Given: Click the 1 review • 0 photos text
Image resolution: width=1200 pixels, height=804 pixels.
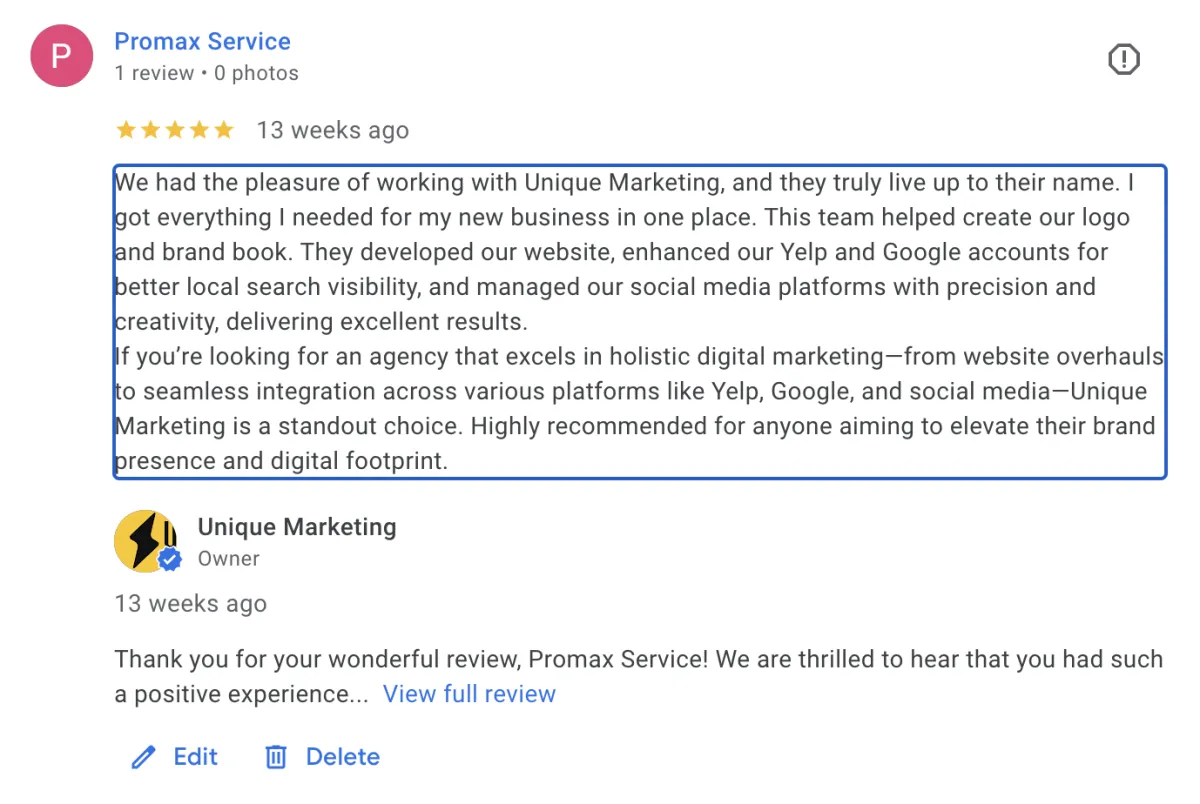Looking at the screenshot, I should (206, 73).
